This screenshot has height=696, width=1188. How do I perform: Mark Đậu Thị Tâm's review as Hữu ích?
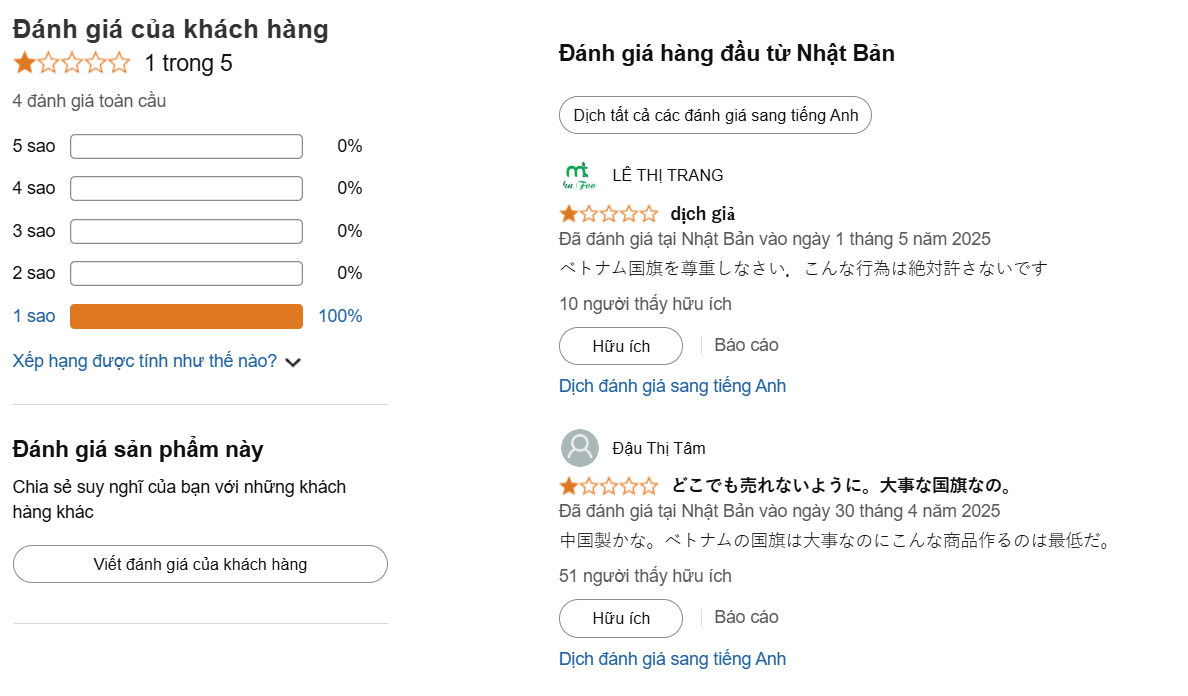620,618
